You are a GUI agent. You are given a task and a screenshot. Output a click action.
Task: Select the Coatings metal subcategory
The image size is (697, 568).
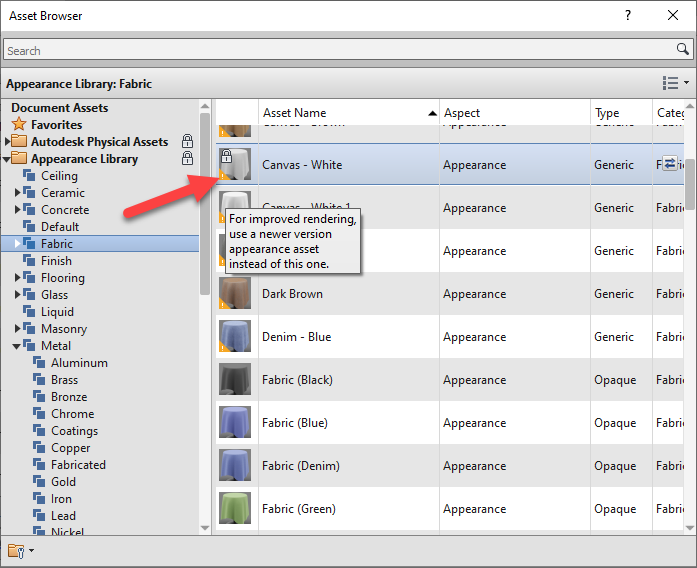[74, 431]
